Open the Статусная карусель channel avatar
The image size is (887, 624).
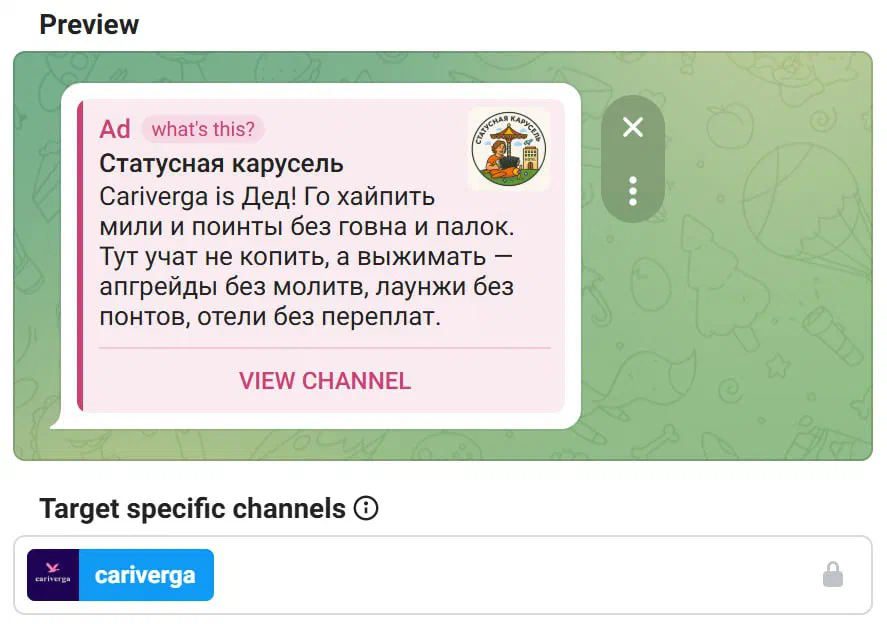click(x=509, y=149)
